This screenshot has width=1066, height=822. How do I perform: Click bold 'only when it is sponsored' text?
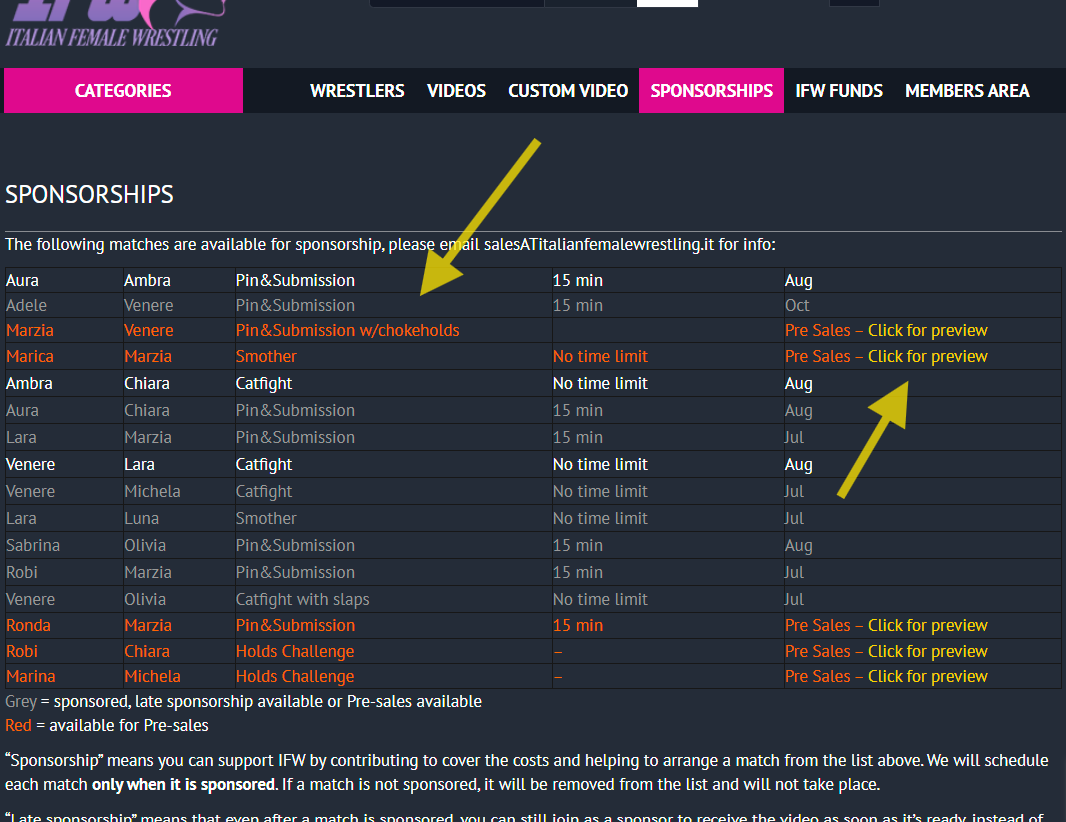[x=184, y=785]
